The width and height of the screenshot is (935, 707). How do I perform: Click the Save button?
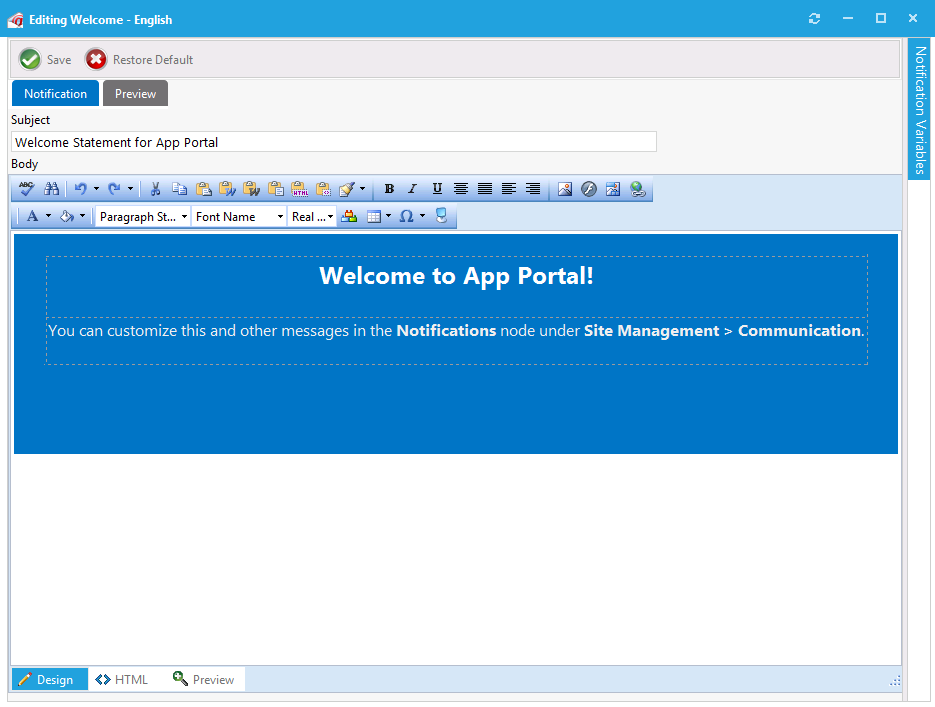point(45,60)
